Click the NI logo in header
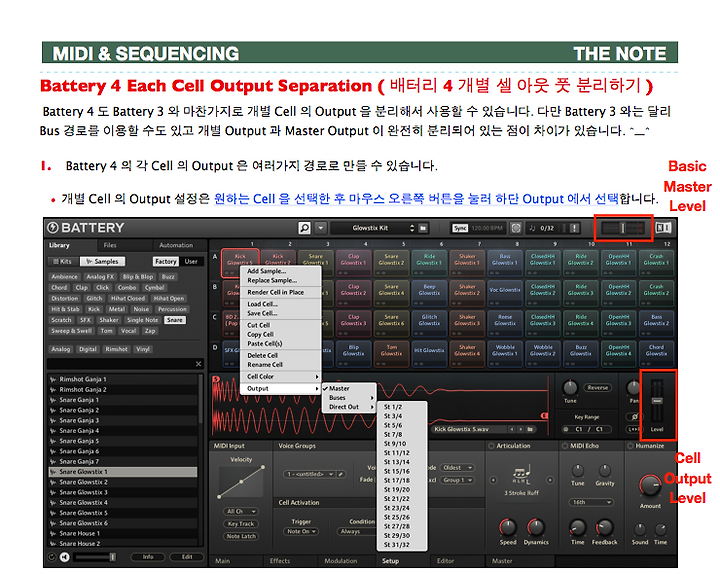This screenshot has height=574, width=720. (663, 228)
